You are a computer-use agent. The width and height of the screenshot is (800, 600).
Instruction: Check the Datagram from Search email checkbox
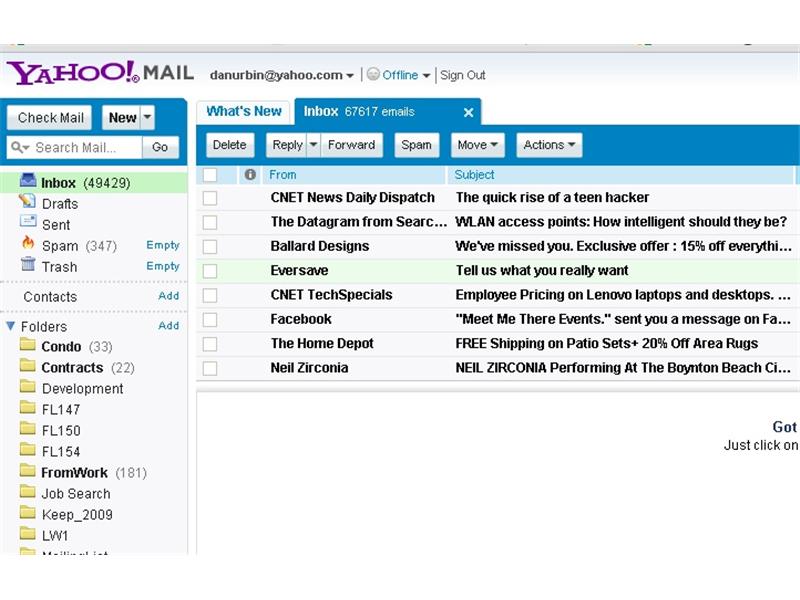click(210, 222)
